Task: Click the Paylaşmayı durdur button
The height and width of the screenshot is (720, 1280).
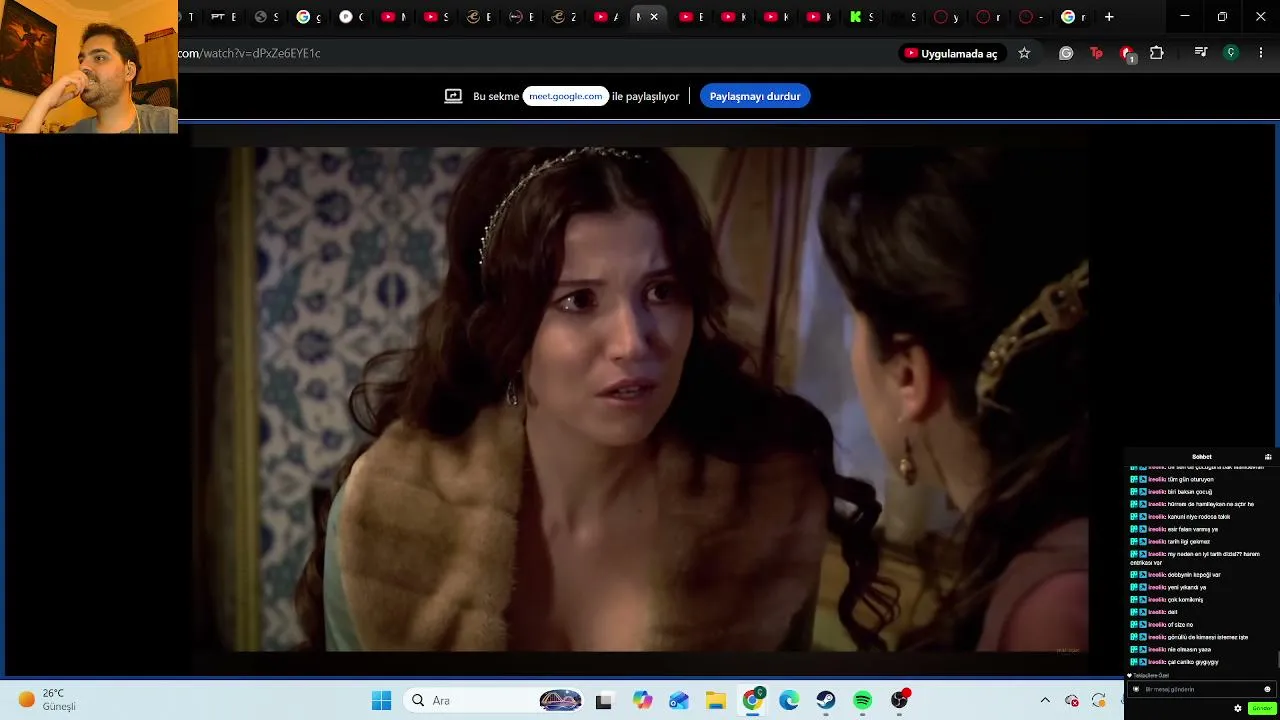Action: tap(755, 96)
